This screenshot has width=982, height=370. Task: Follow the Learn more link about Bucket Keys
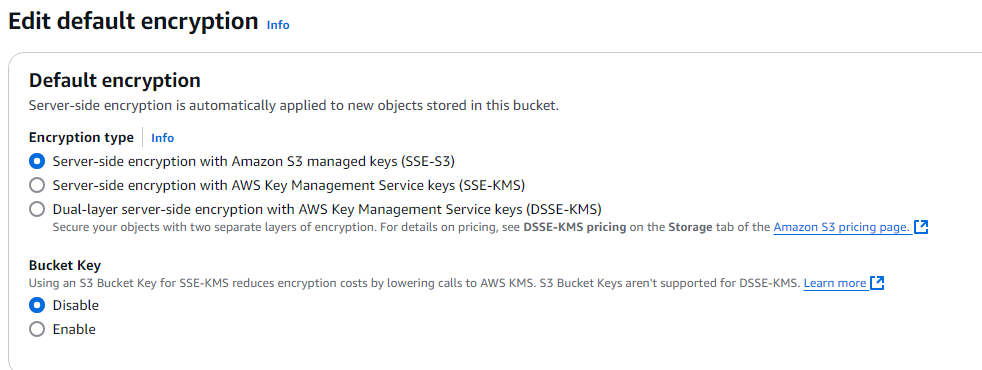835,283
